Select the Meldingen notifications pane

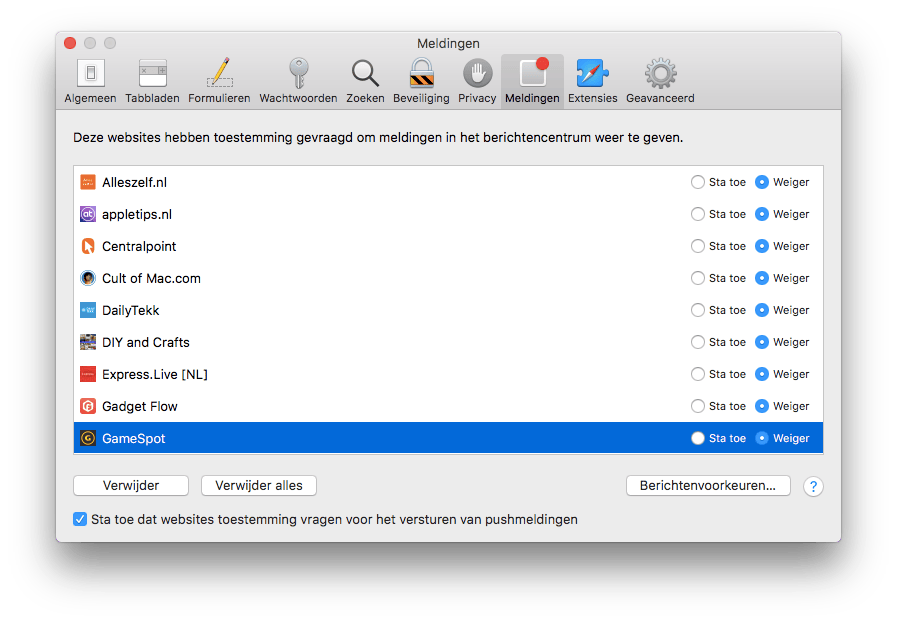click(532, 81)
